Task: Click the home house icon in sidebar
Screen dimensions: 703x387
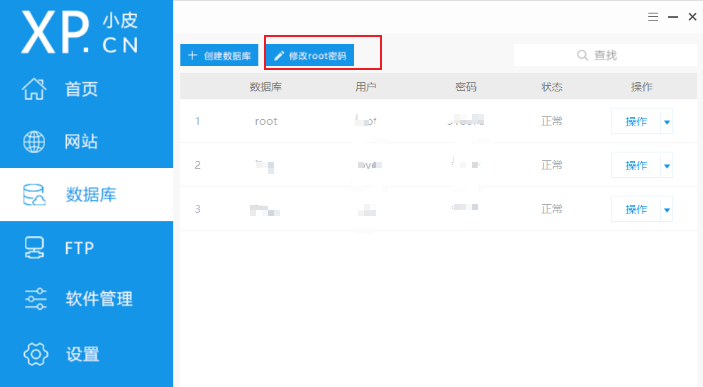Action: pyautogui.click(x=34, y=89)
